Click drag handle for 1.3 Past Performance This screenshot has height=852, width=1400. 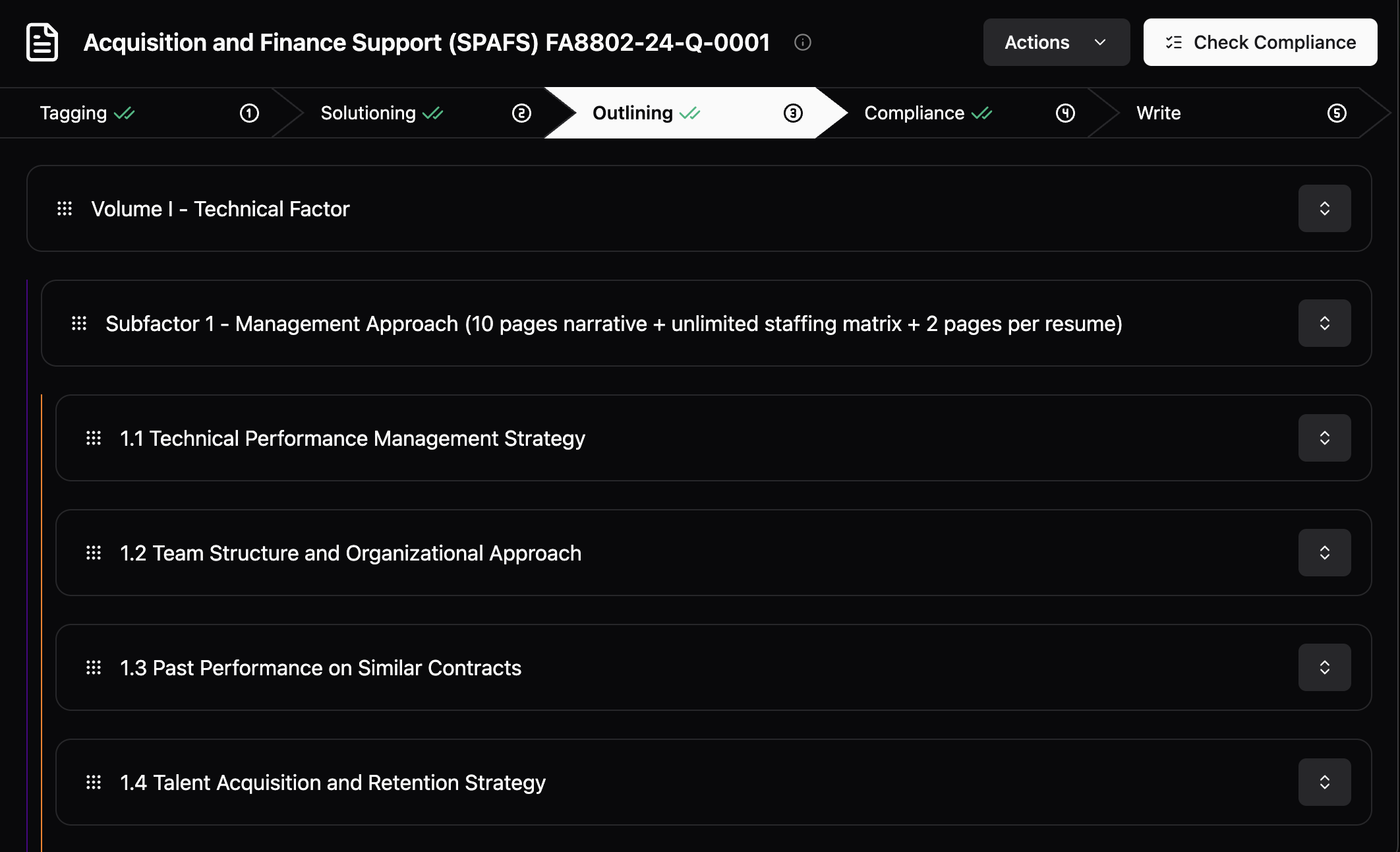(94, 667)
